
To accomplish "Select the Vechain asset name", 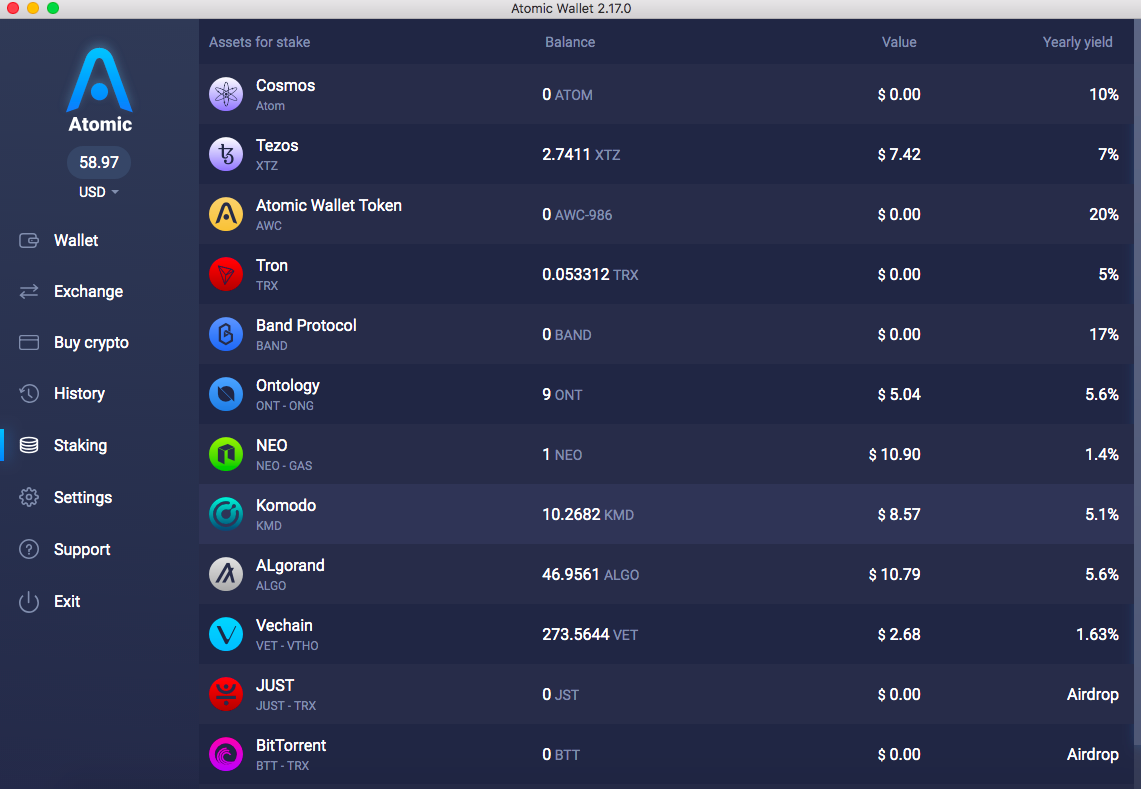I will click(x=284, y=625).
